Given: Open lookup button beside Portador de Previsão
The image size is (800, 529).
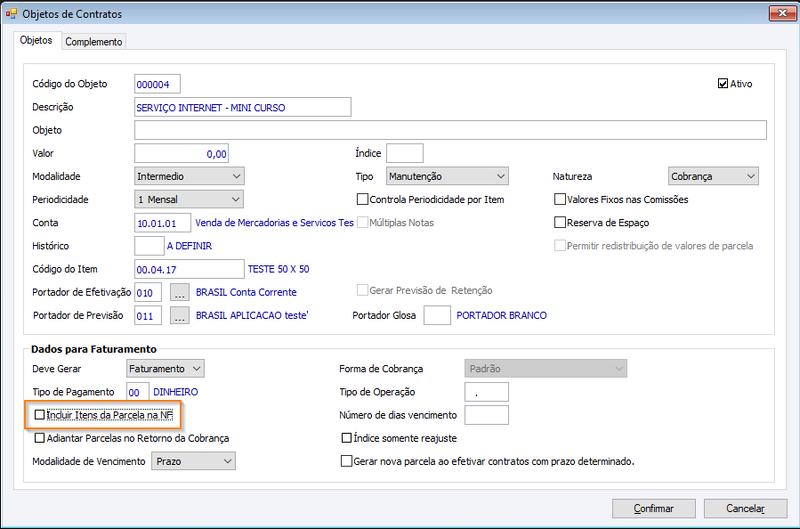Looking at the screenshot, I should (180, 315).
